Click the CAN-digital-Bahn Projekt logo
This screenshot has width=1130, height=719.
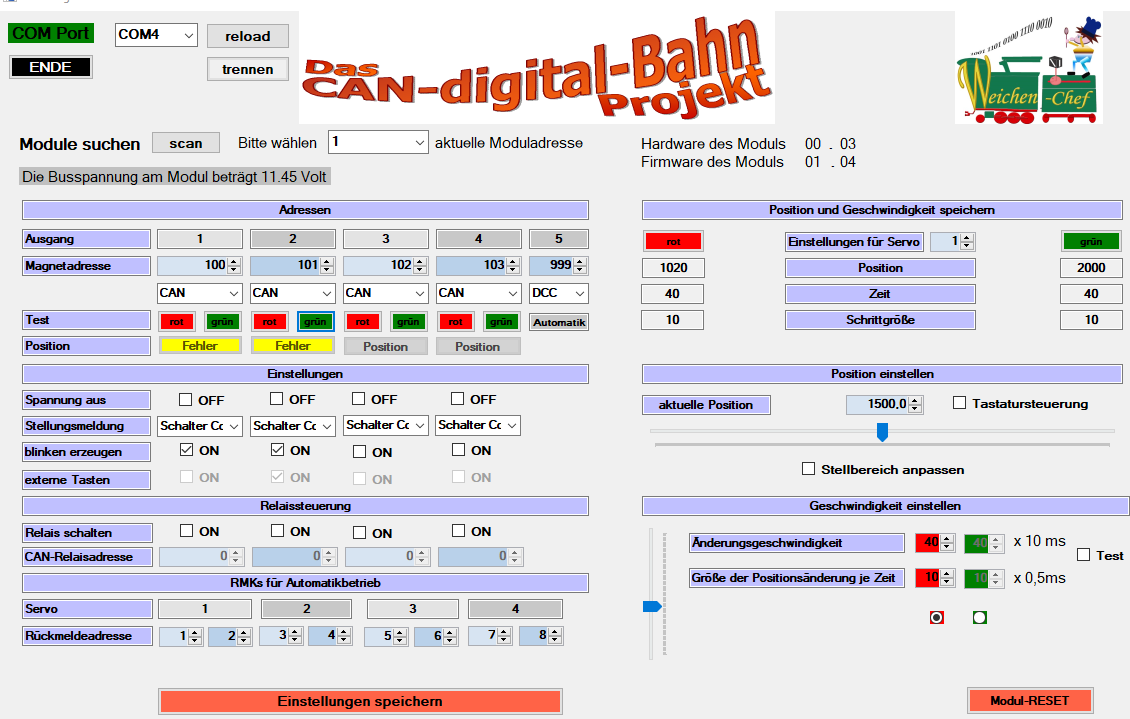pyautogui.click(x=537, y=68)
